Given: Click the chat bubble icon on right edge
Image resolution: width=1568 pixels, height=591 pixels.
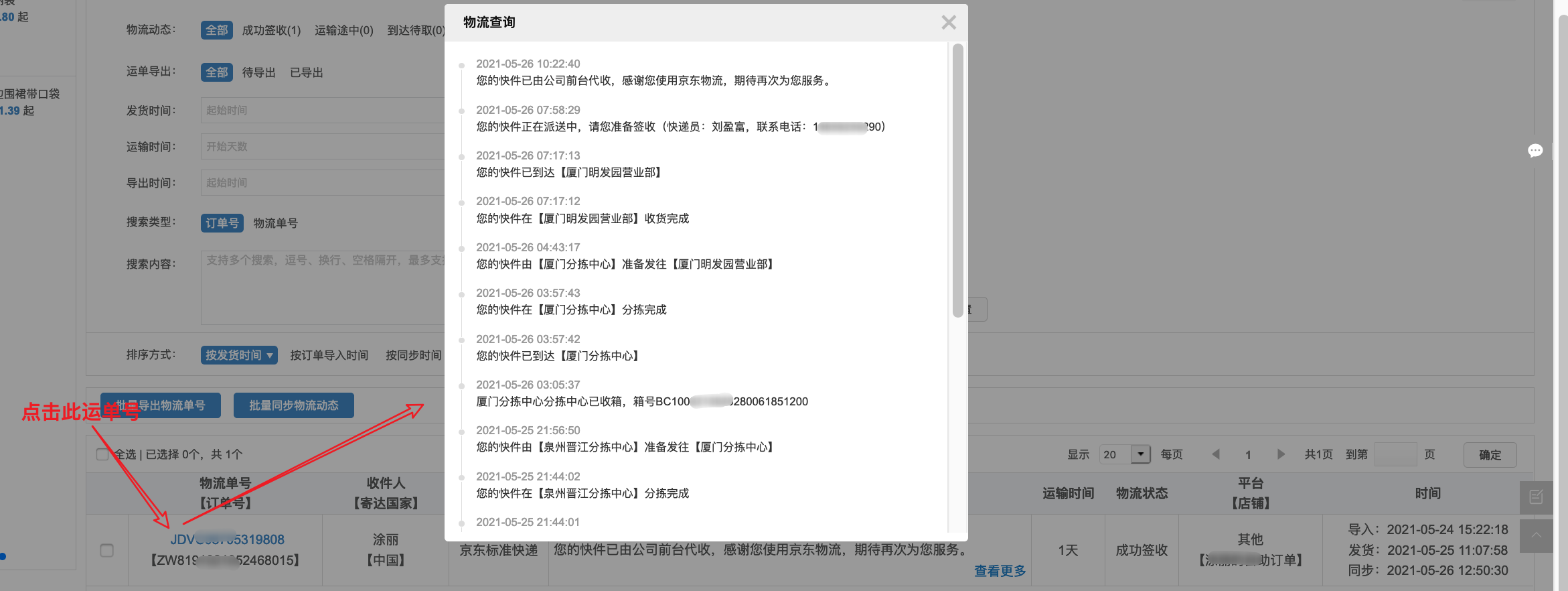Looking at the screenshot, I should click(1535, 151).
